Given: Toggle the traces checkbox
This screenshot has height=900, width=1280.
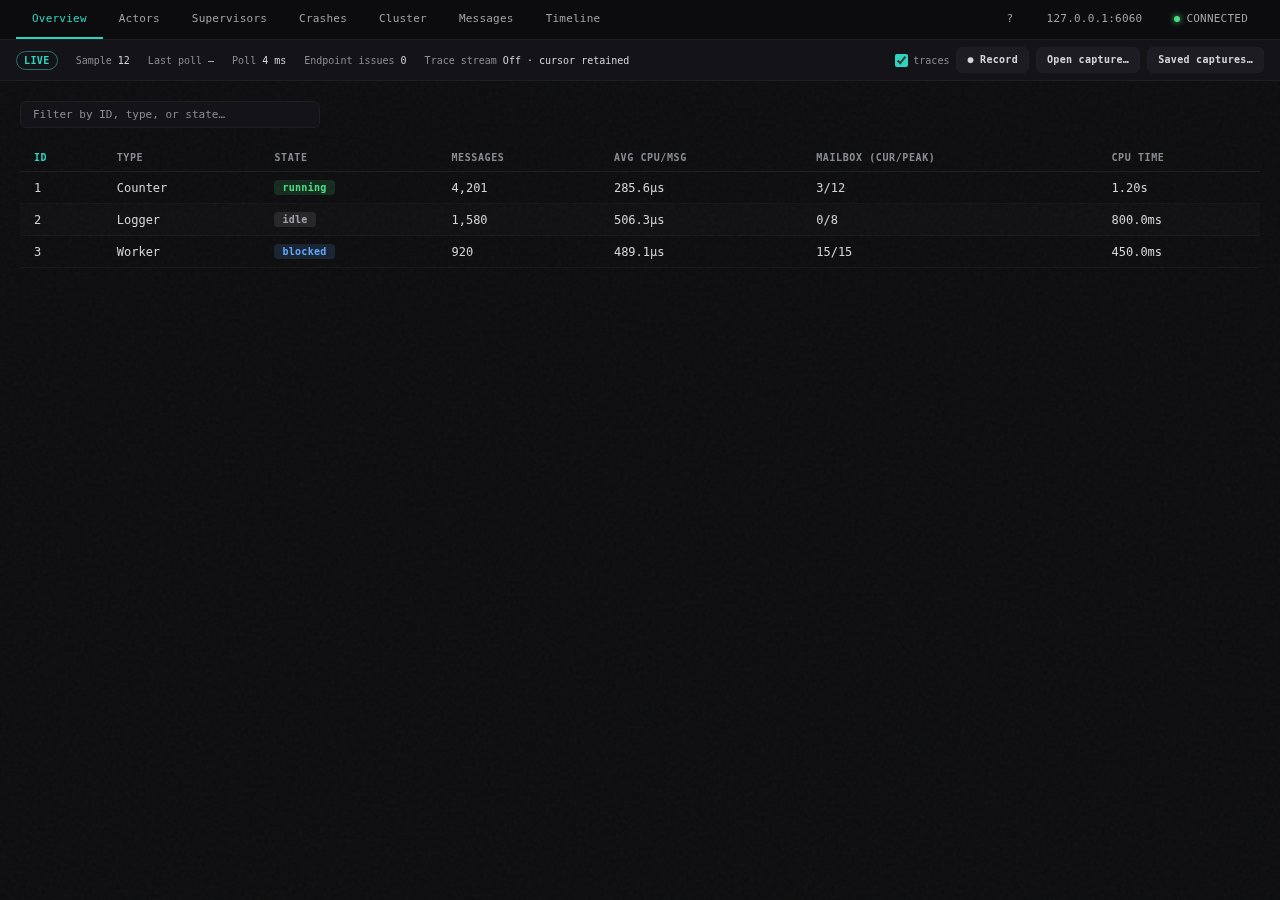Looking at the screenshot, I should tap(901, 61).
